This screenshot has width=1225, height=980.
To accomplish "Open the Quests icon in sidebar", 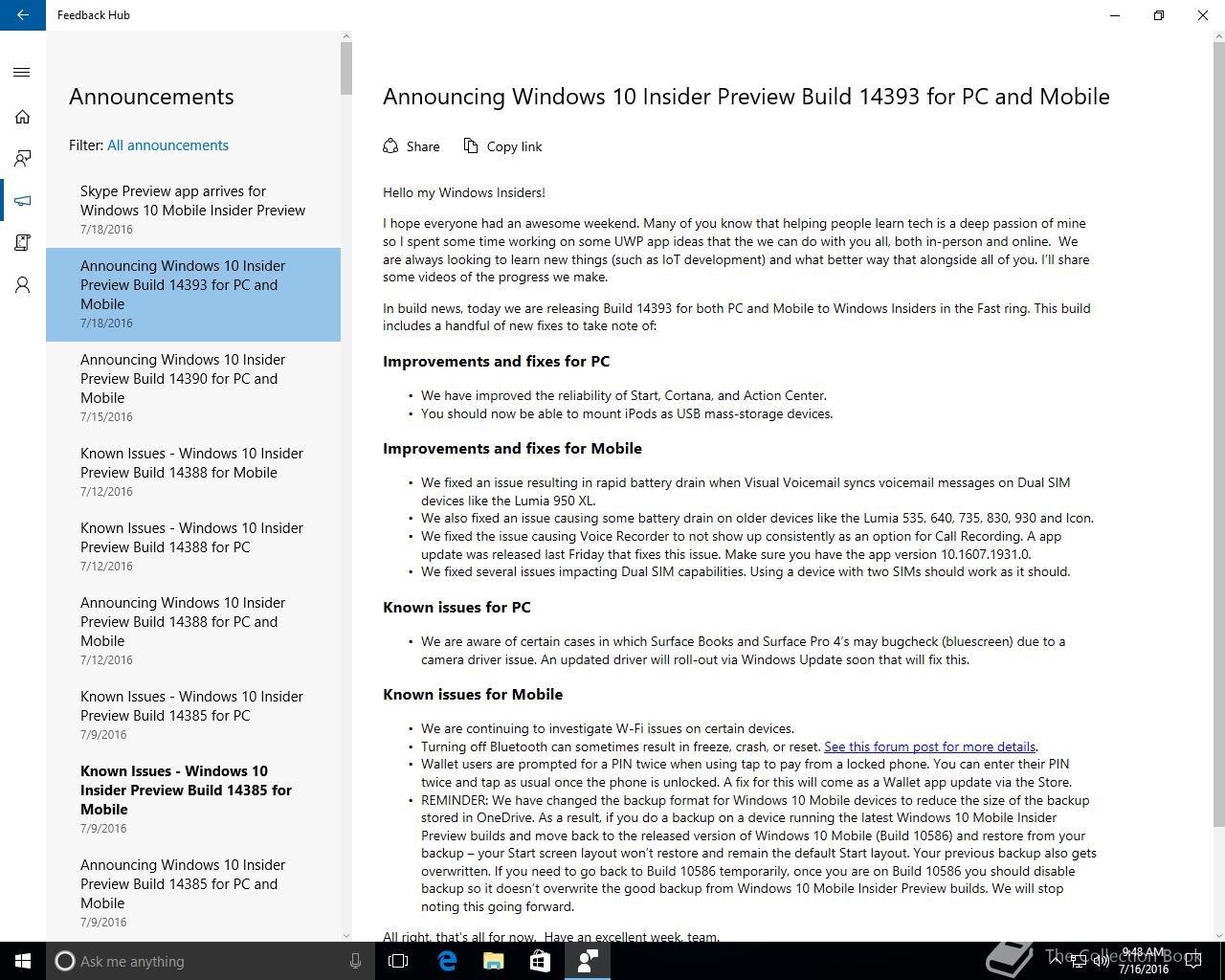I will pyautogui.click(x=22, y=243).
